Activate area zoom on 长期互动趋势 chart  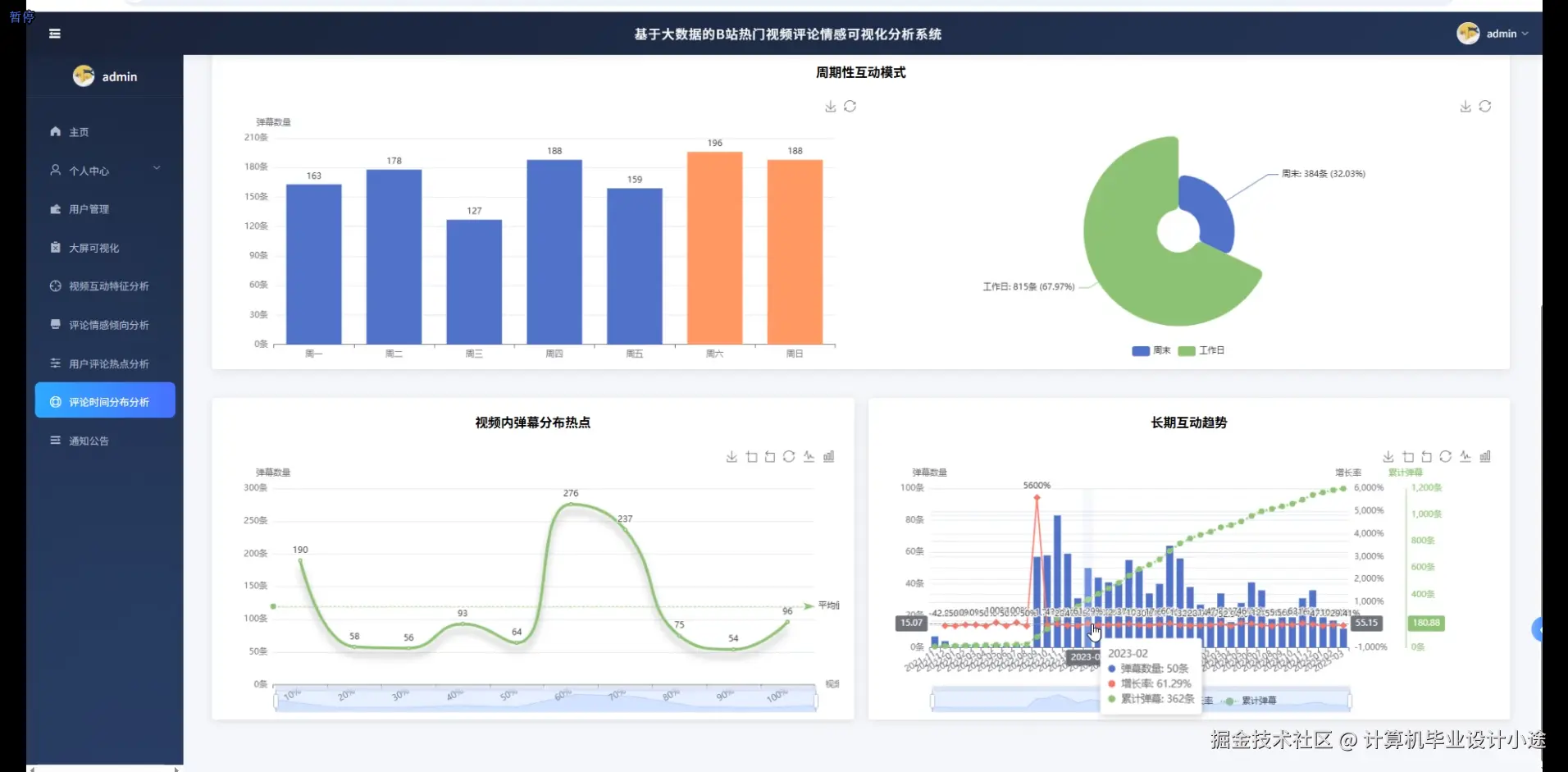pyautogui.click(x=1408, y=457)
